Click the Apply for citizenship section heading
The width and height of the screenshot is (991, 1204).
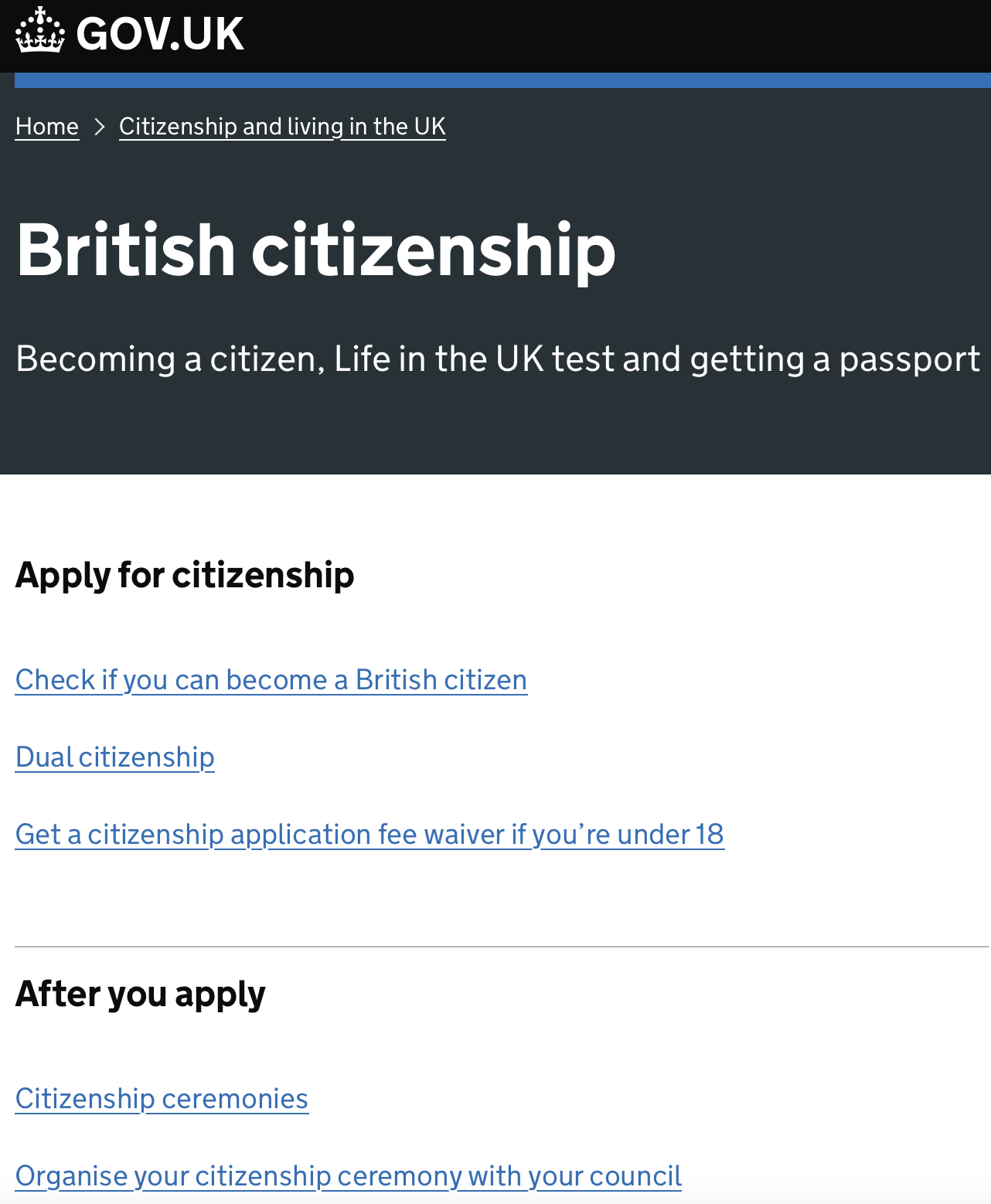pyautogui.click(x=185, y=576)
